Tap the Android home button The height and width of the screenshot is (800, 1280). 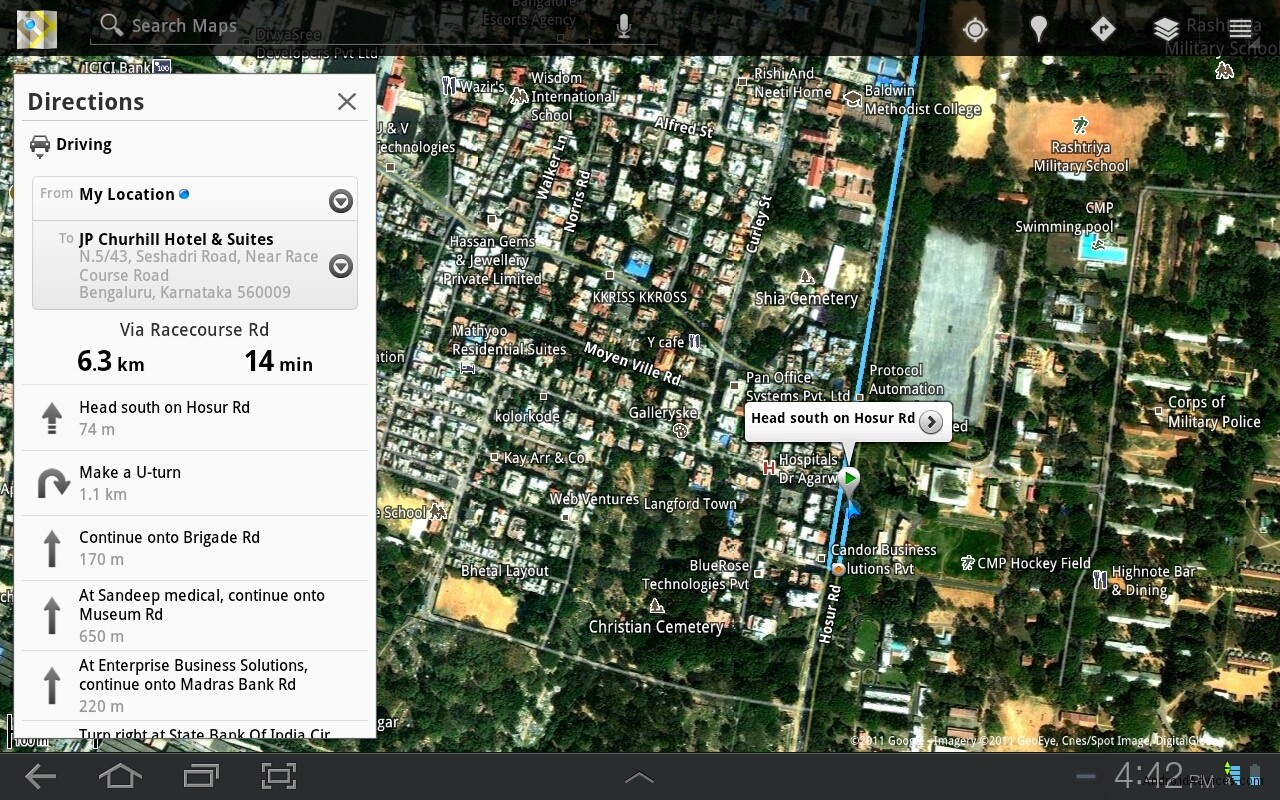[x=120, y=776]
